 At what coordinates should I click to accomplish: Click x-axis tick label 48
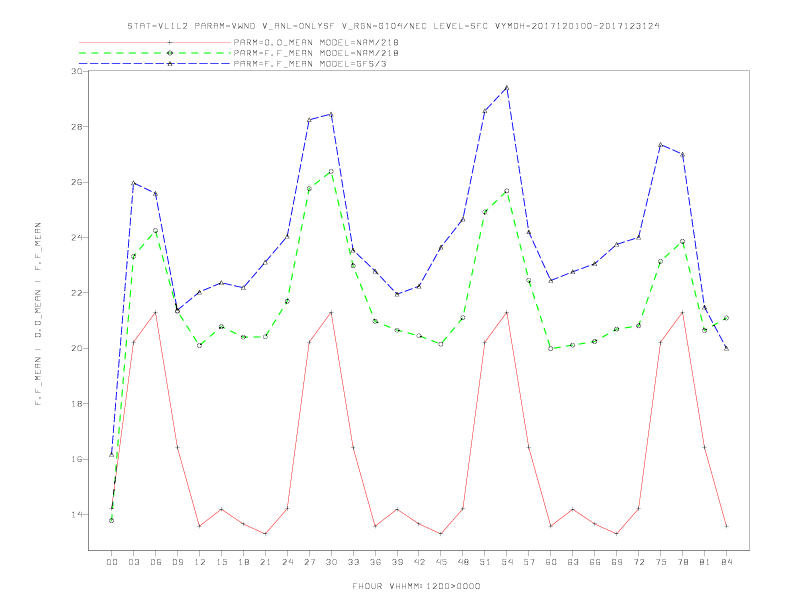(x=463, y=562)
